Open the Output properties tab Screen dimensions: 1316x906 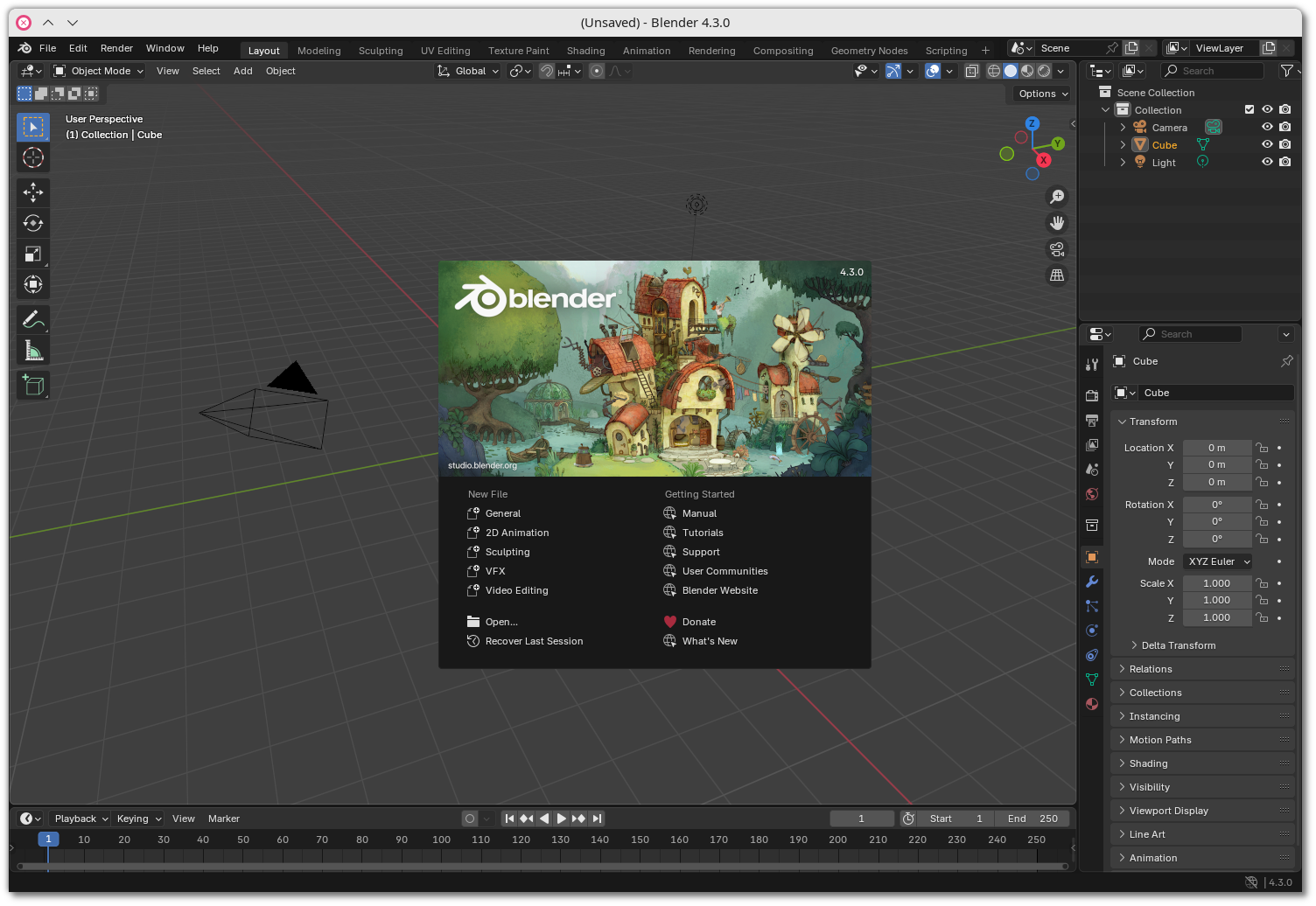1092,421
